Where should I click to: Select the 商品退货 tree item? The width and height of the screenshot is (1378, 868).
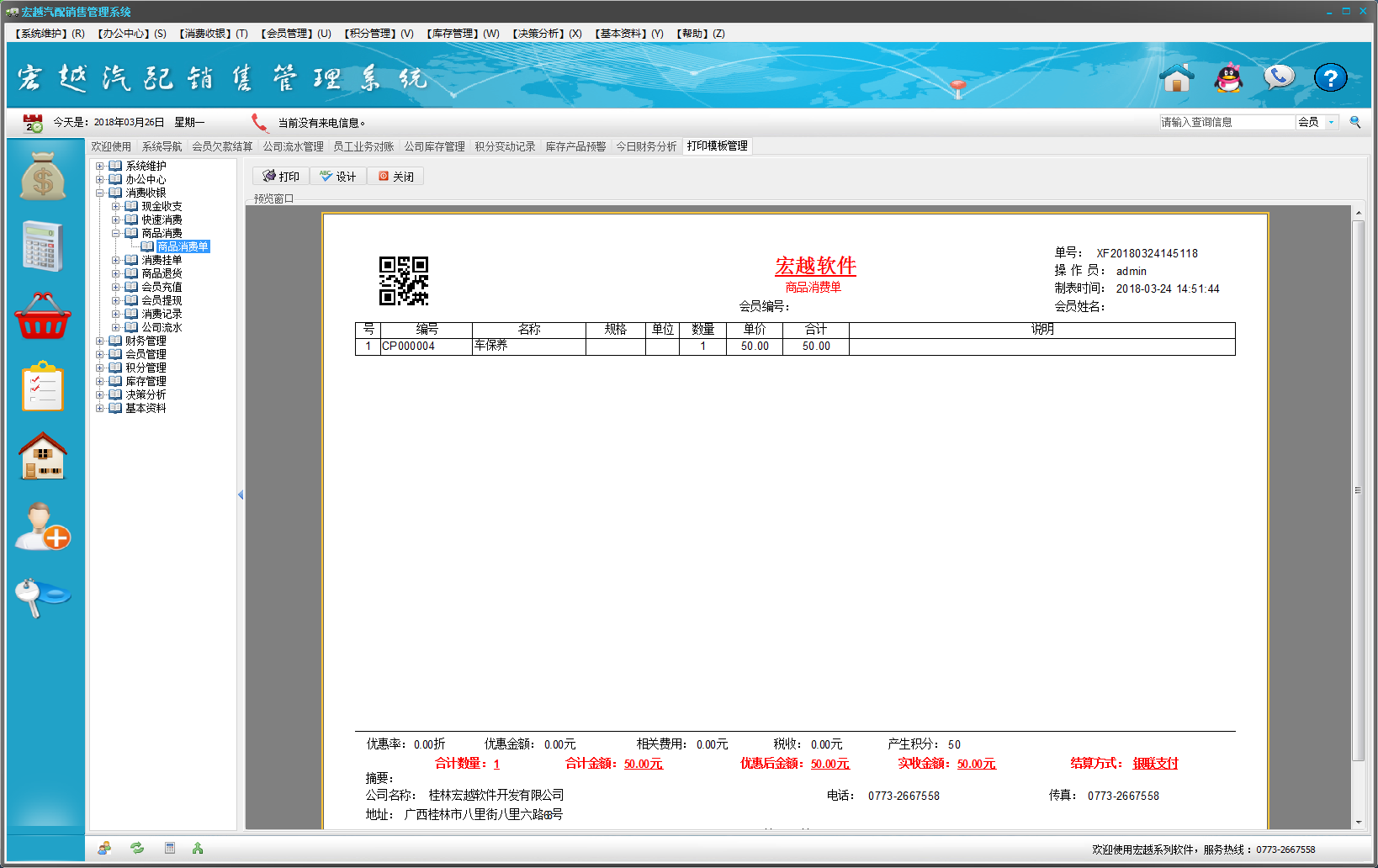[162, 273]
